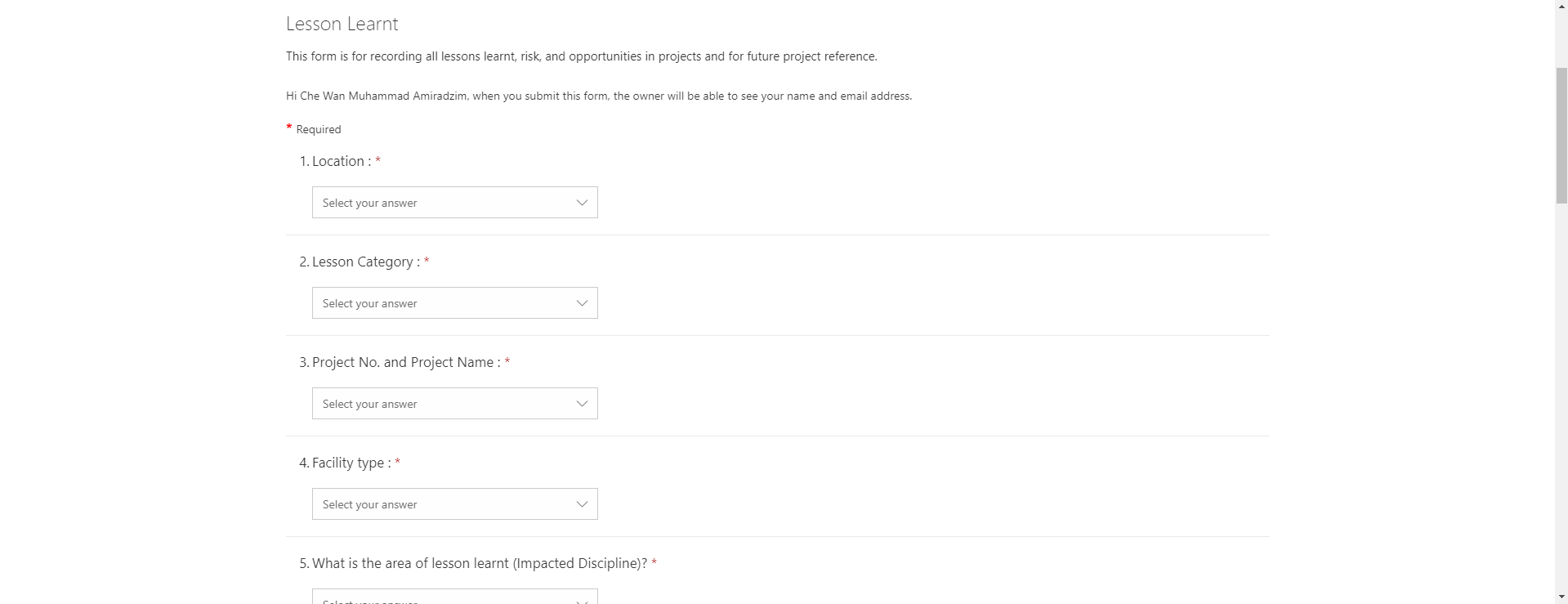Viewport: 1568px width, 604px height.
Task: Click the scrollbar up arrow
Action: 1561,7
